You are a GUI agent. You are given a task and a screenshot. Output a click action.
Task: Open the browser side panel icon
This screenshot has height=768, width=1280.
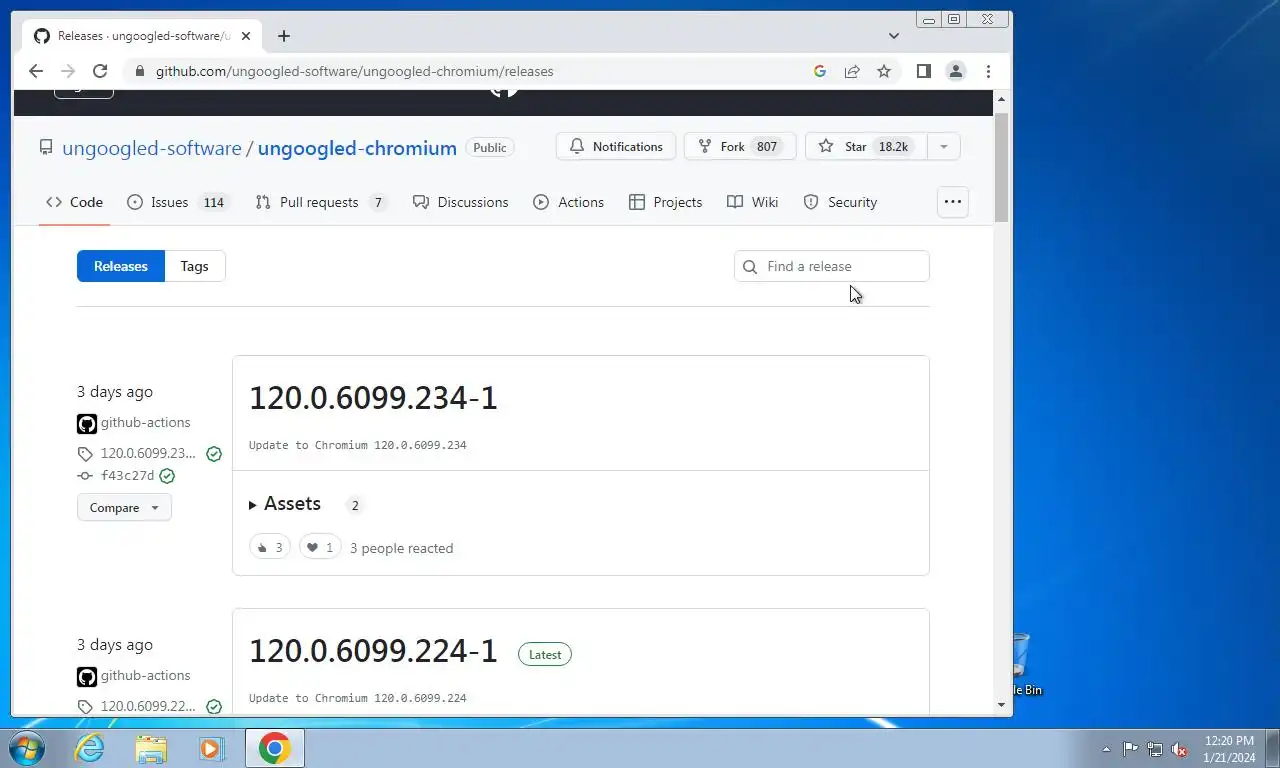924,71
